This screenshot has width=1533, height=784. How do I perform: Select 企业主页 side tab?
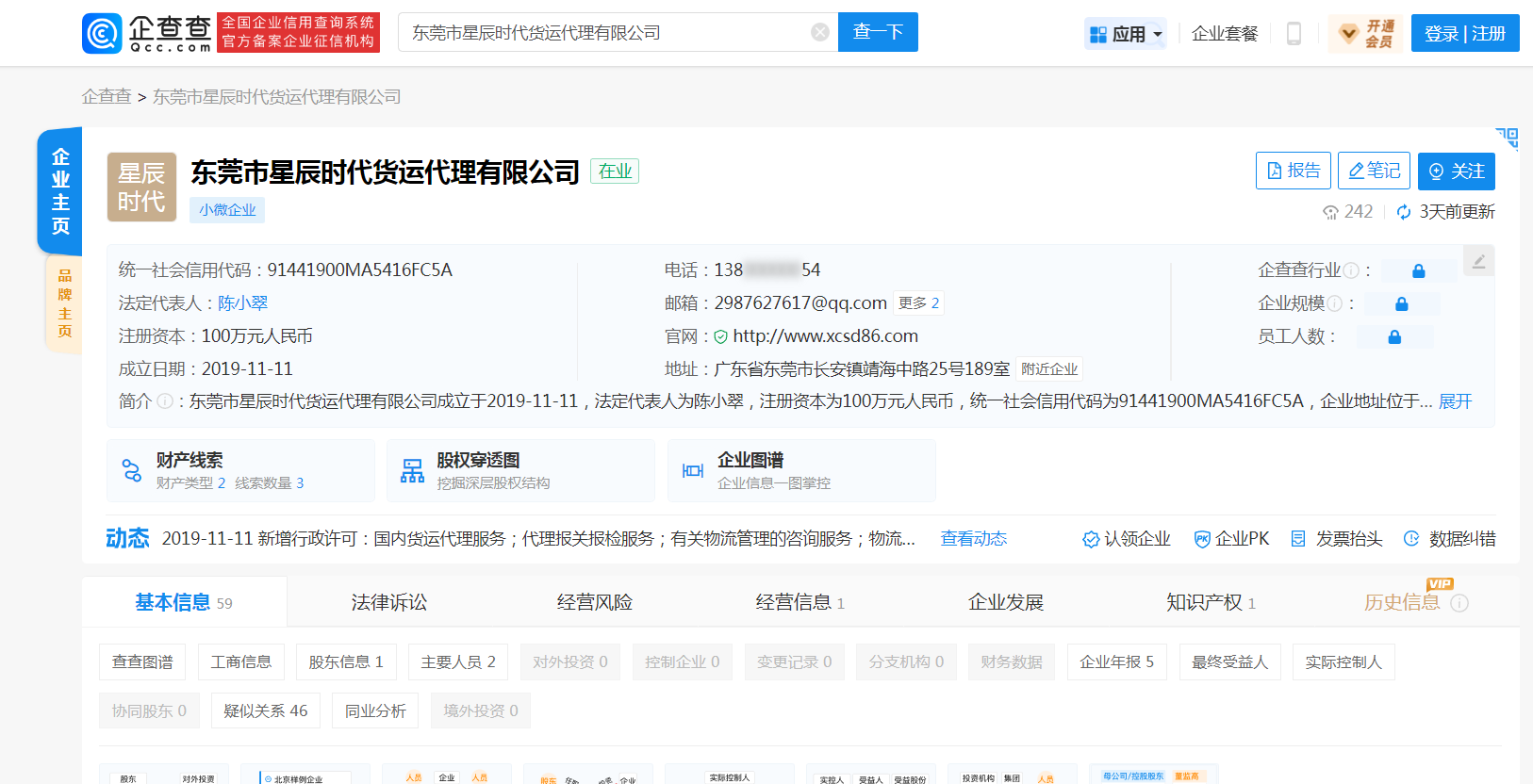[x=60, y=190]
